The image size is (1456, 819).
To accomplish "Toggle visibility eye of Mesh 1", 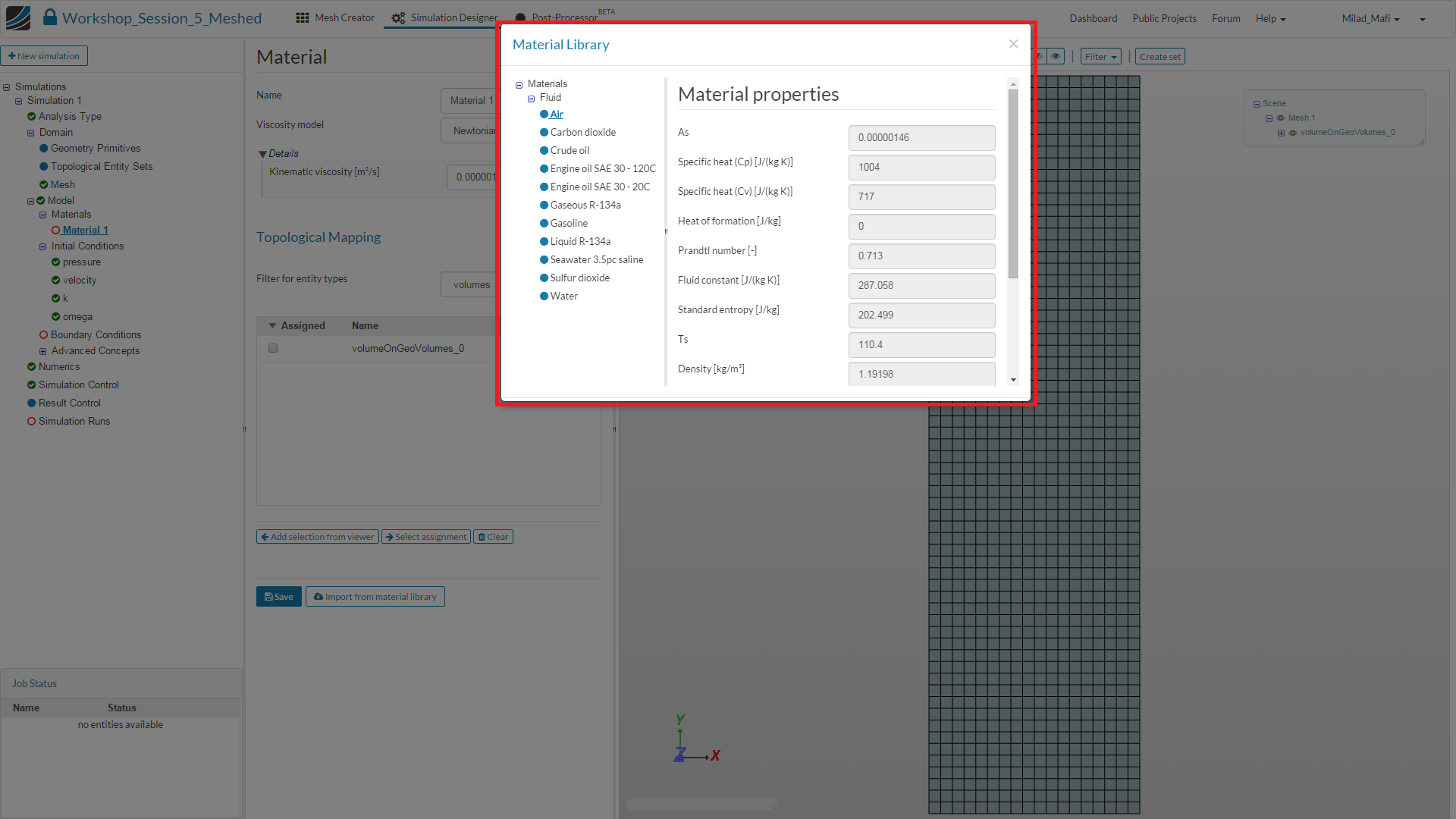I will point(1281,118).
